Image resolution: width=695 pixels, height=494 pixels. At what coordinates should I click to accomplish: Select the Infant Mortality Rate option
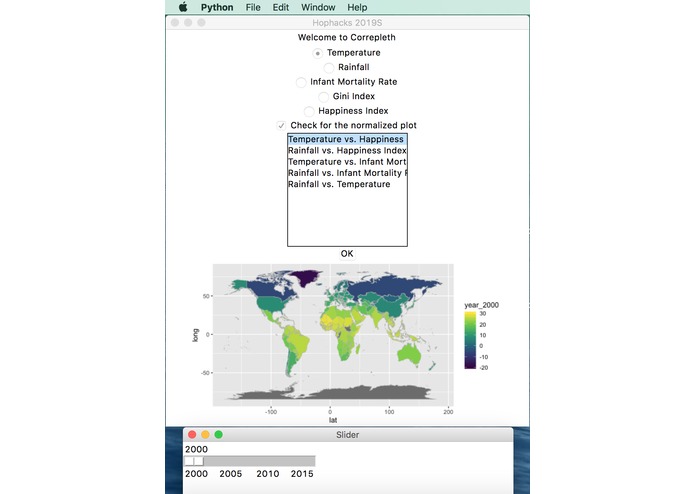(301, 82)
